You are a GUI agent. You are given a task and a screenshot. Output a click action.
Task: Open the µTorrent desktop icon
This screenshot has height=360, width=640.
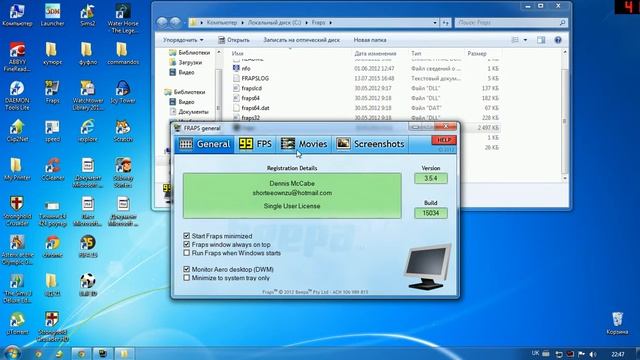coord(17,324)
